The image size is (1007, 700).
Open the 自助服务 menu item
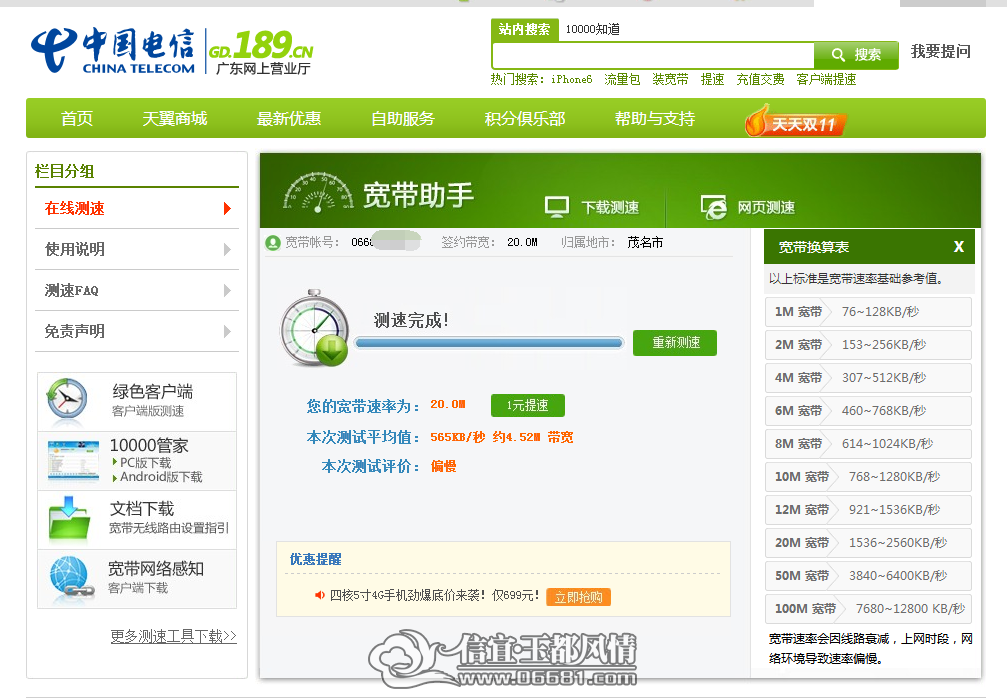point(403,118)
